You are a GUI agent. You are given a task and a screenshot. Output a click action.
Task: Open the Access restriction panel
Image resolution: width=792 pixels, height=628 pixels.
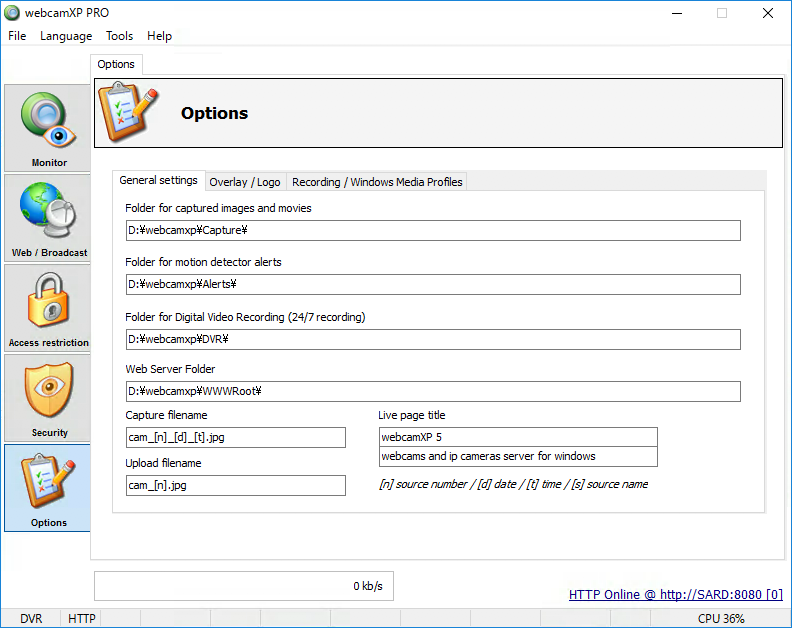(x=47, y=308)
